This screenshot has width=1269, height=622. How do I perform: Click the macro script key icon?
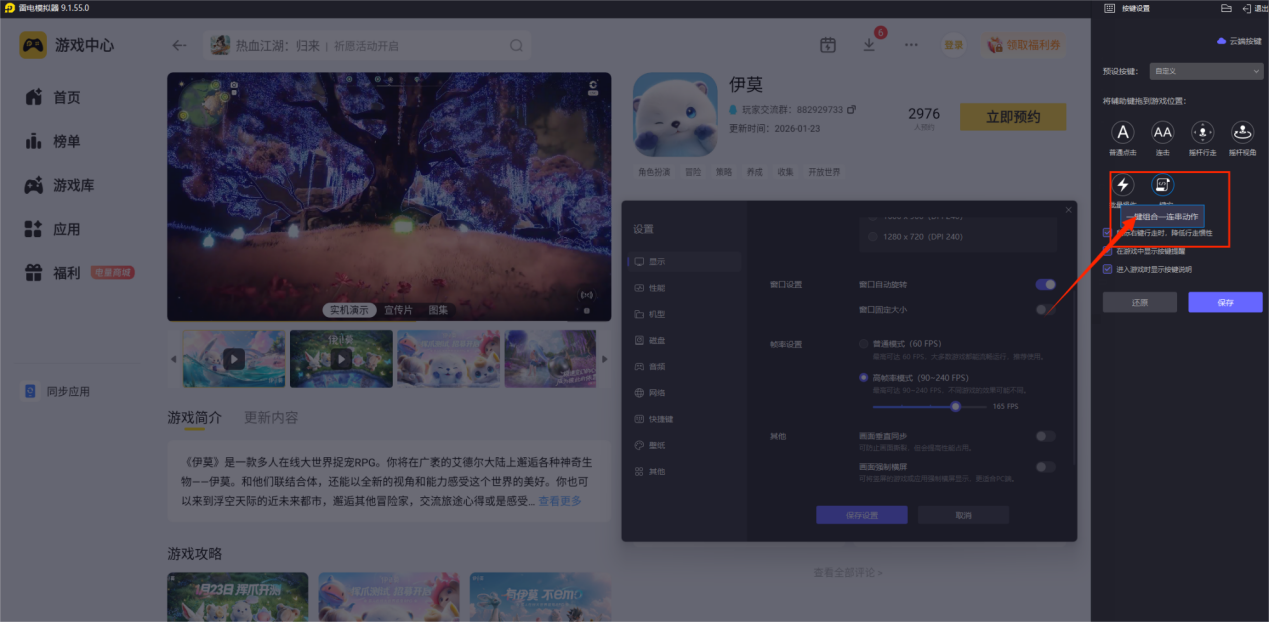(1162, 185)
